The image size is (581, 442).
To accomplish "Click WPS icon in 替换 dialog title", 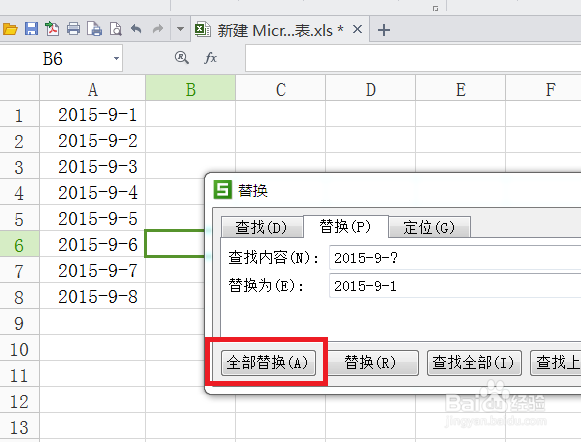I will (223, 190).
